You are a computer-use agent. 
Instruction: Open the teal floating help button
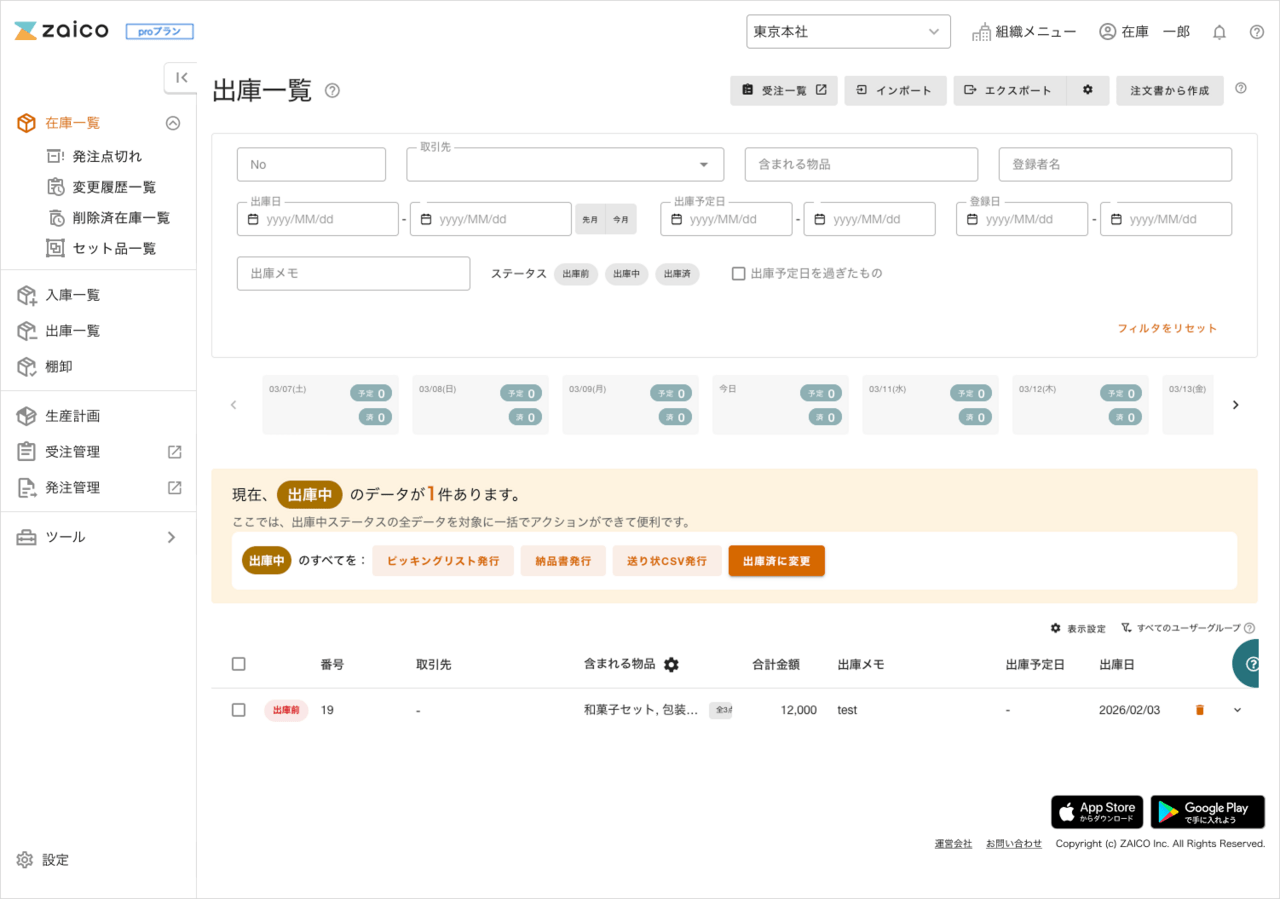tap(1248, 664)
